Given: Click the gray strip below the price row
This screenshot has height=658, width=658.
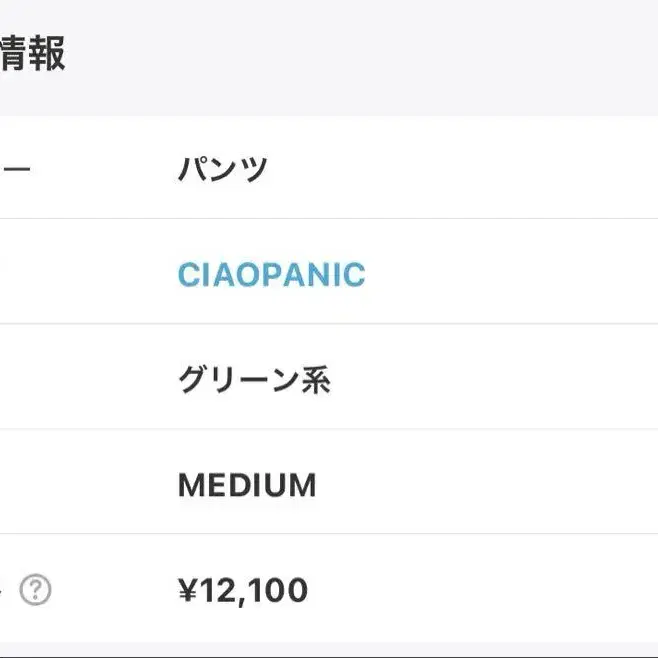Looking at the screenshot, I should pyautogui.click(x=329, y=650).
